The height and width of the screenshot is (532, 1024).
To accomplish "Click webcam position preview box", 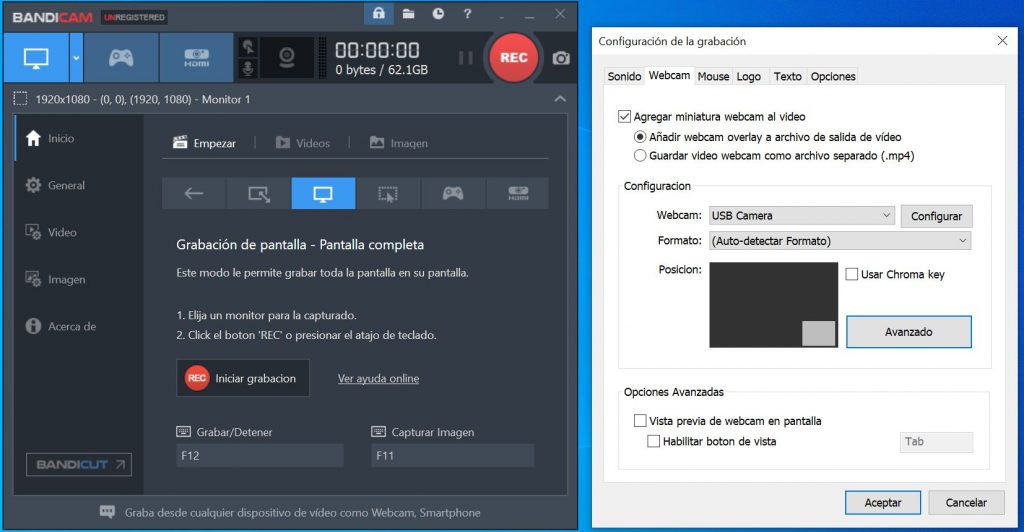I will tap(773, 305).
